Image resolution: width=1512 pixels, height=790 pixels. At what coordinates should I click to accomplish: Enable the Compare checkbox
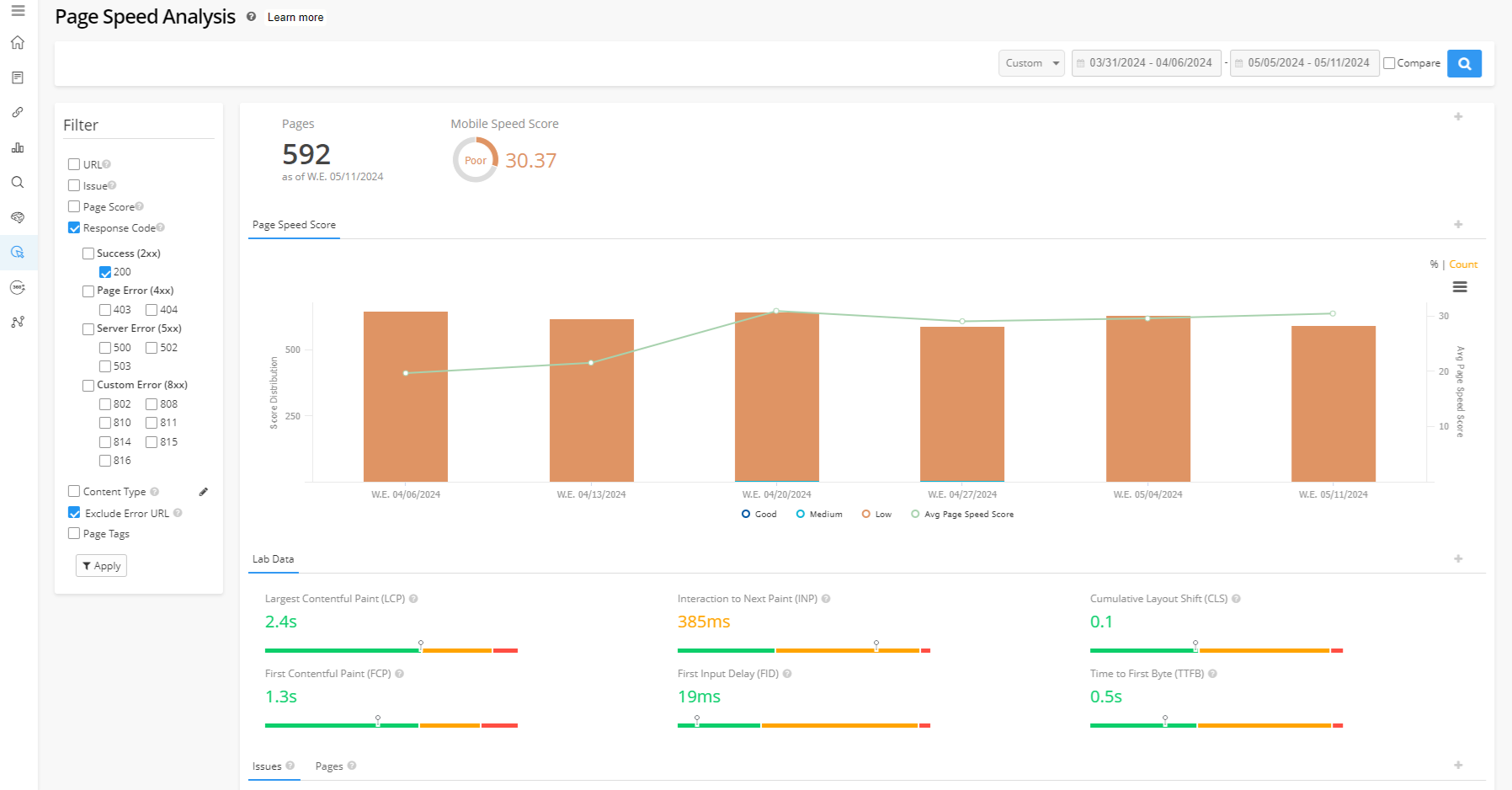tap(1390, 63)
